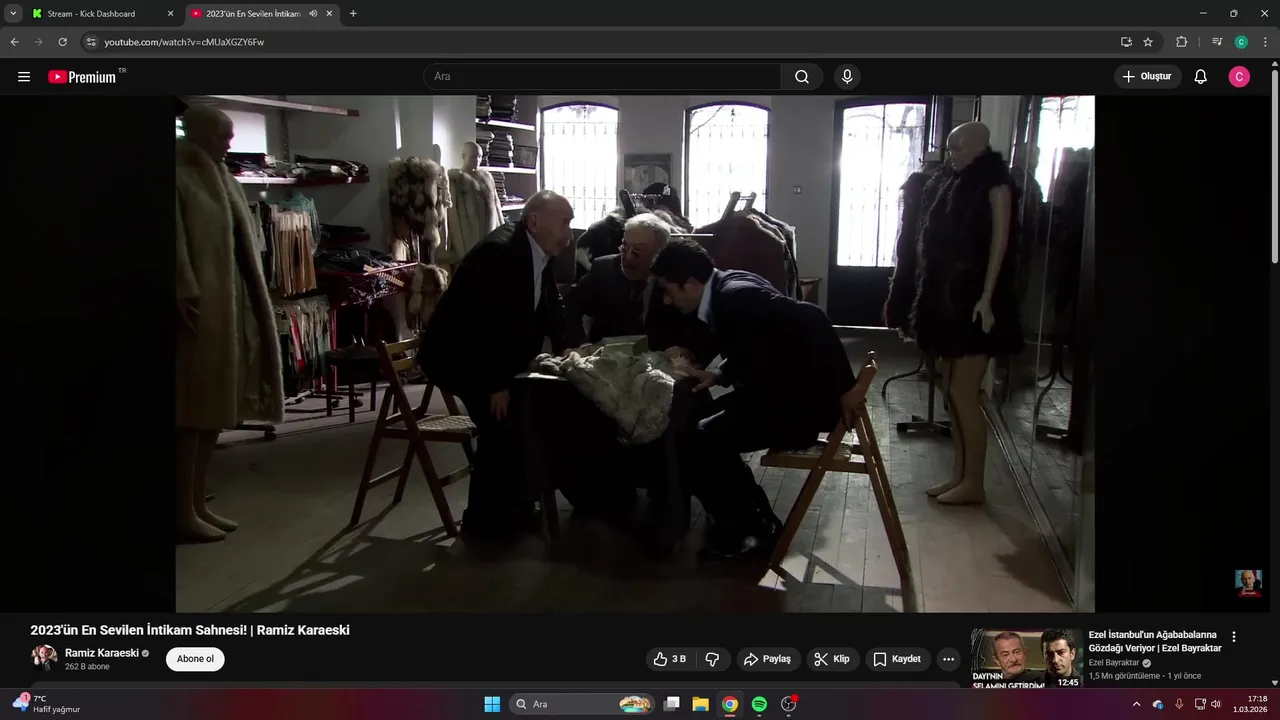The image size is (1280, 720).
Task: Open Ramiz Karaeski channel avatar
Action: (44, 658)
